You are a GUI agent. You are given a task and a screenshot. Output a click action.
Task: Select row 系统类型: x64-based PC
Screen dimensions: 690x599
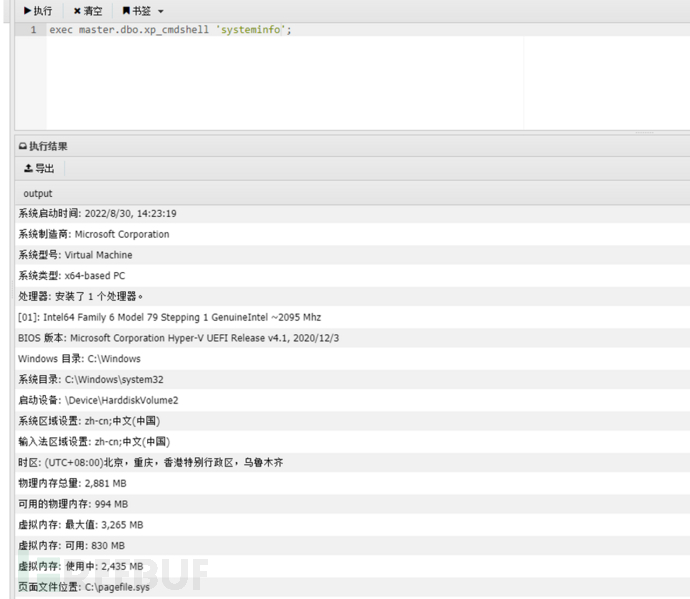(x=352, y=276)
